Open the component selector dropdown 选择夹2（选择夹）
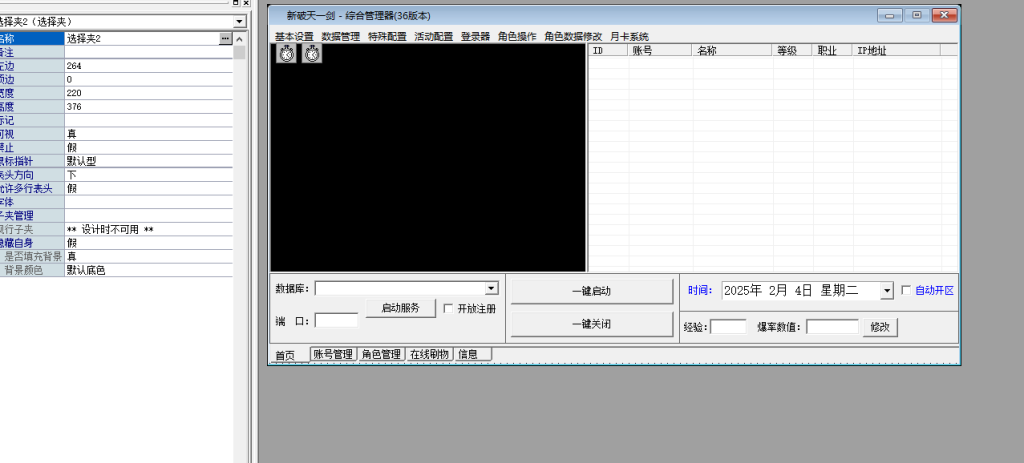The height and width of the screenshot is (463, 1024). coord(239,22)
